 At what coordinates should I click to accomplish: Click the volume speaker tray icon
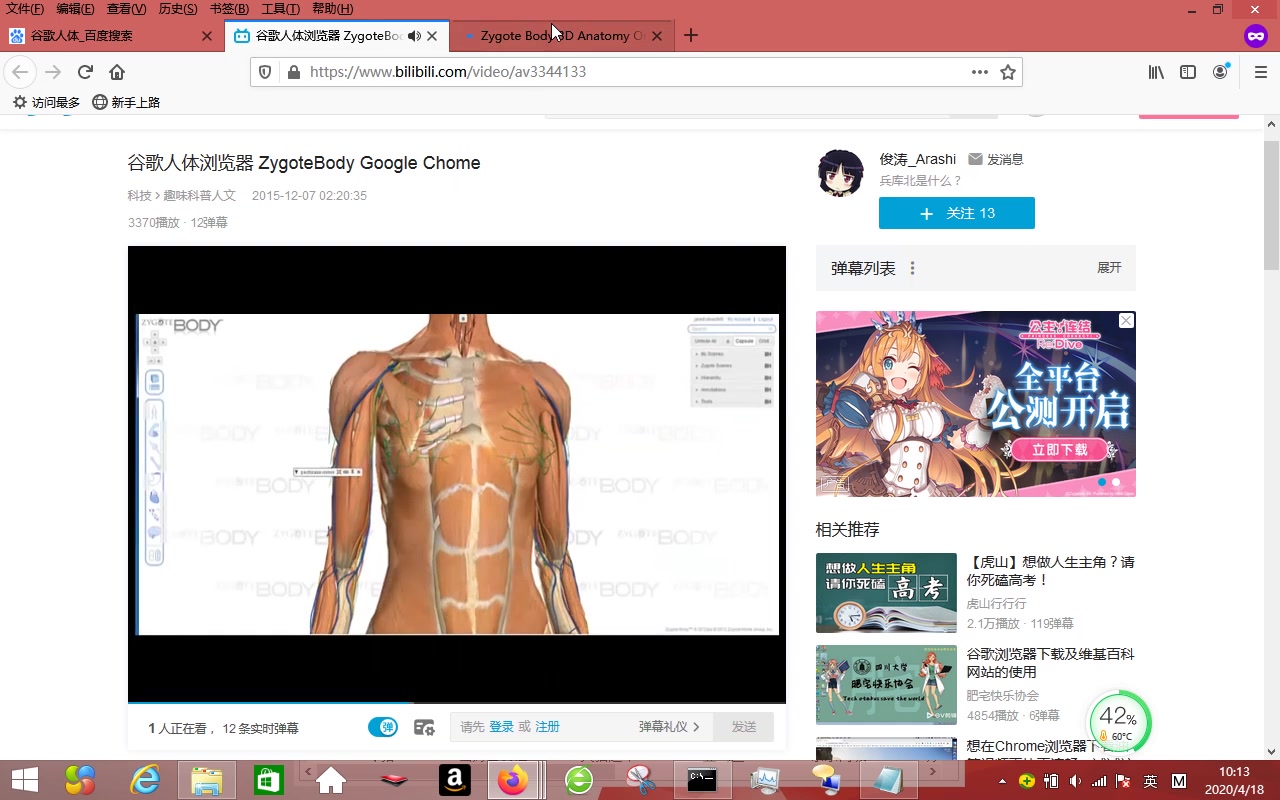(x=1076, y=780)
